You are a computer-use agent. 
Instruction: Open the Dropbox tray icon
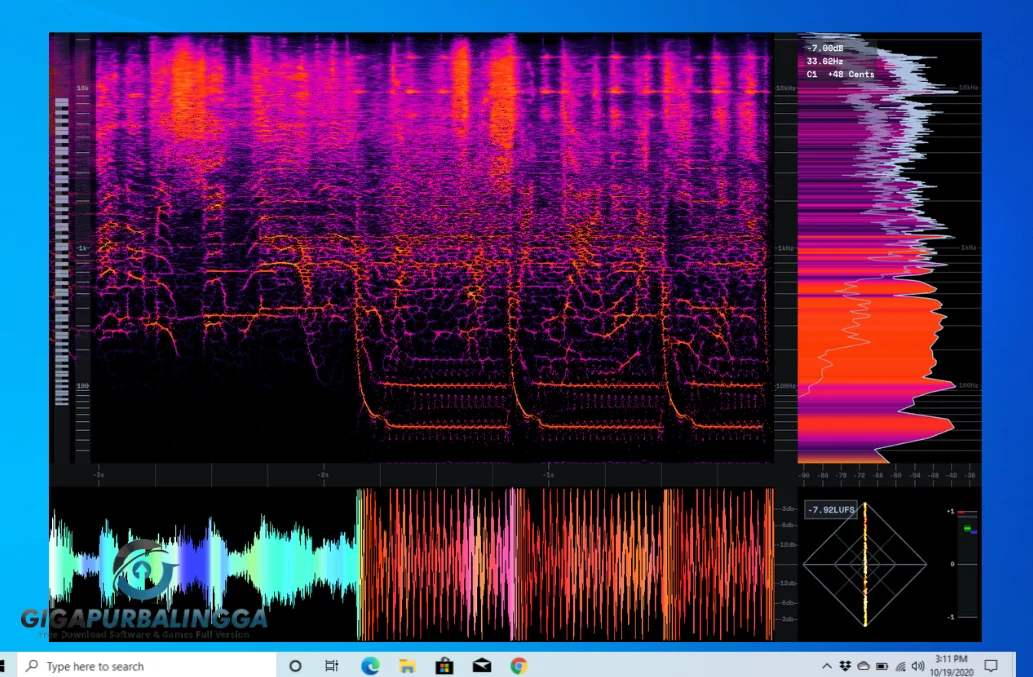pos(845,666)
